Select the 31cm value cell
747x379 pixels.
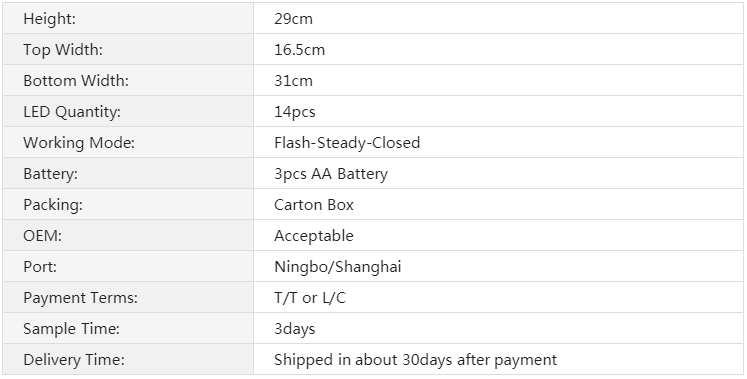click(x=498, y=80)
